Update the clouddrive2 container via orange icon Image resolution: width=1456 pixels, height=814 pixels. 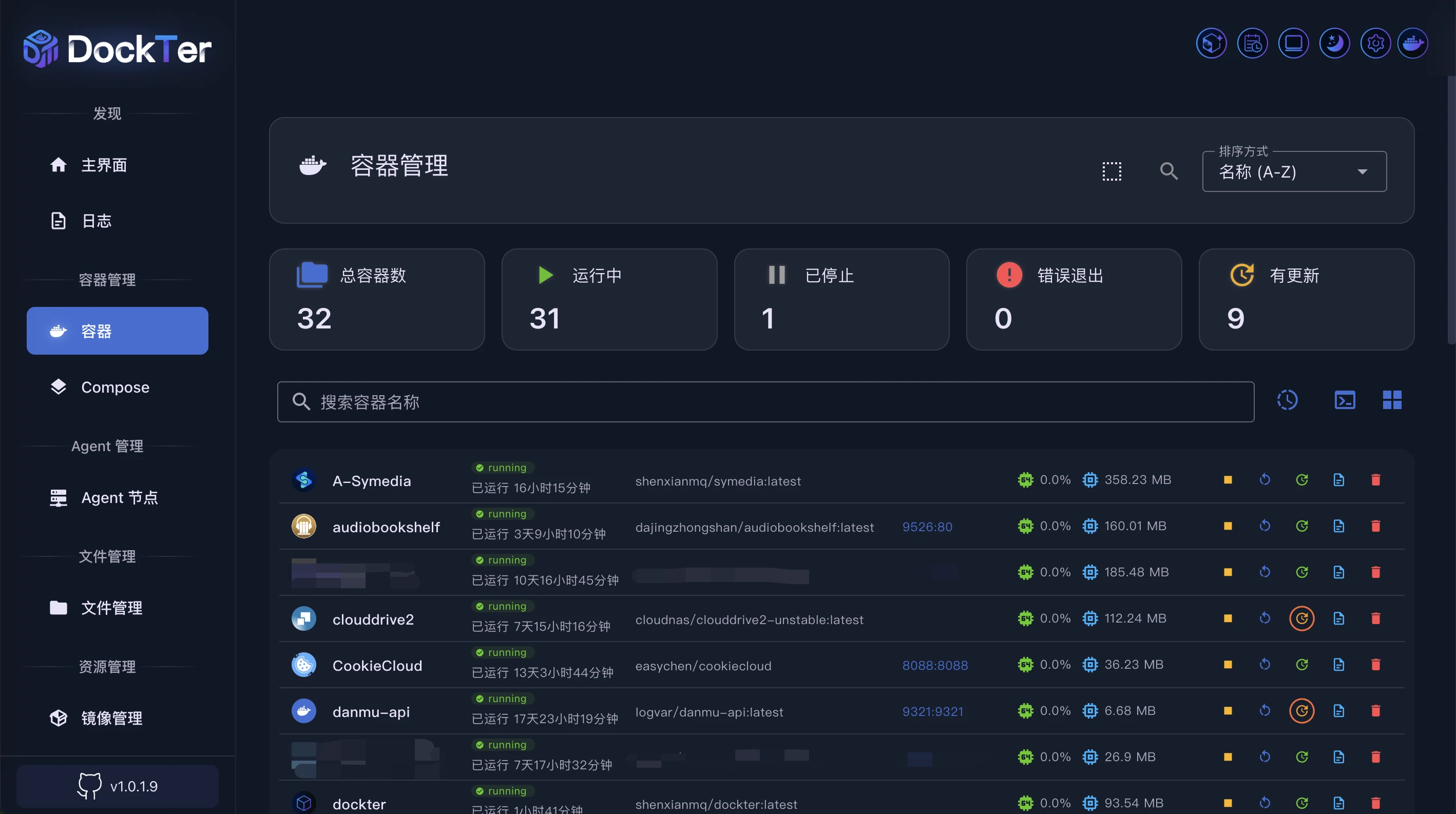[x=1301, y=618]
